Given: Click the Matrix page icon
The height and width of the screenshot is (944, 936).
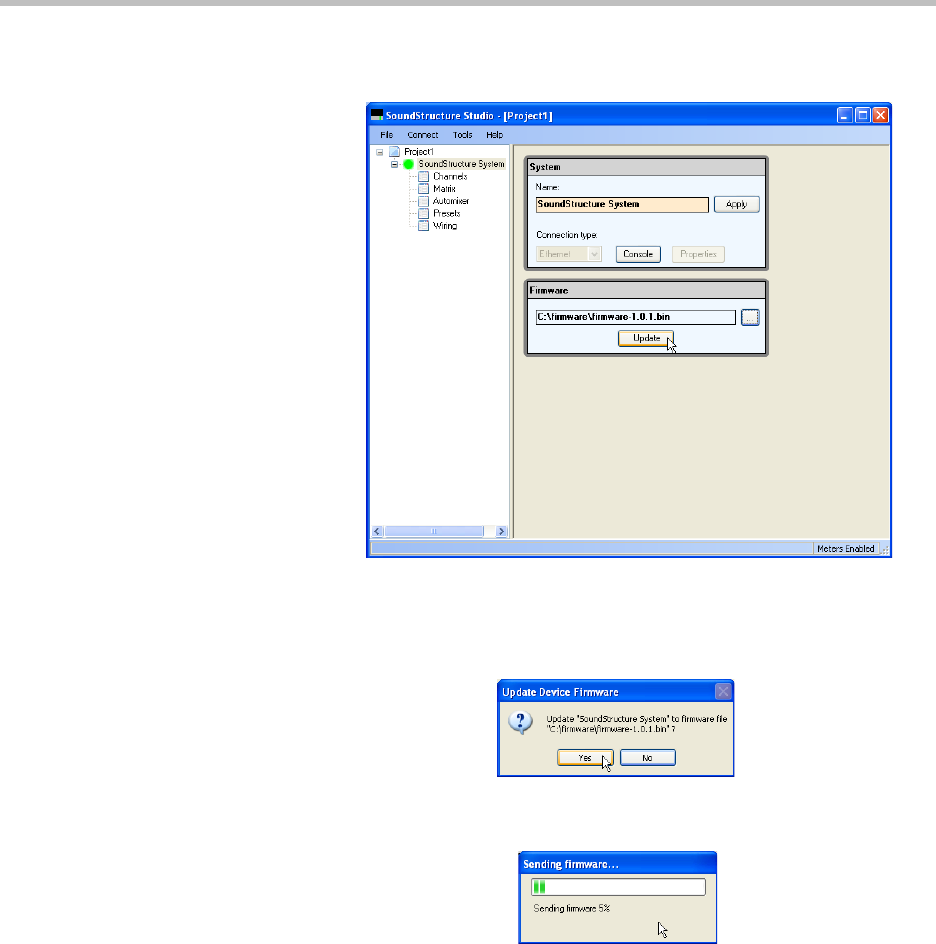Looking at the screenshot, I should tap(424, 189).
